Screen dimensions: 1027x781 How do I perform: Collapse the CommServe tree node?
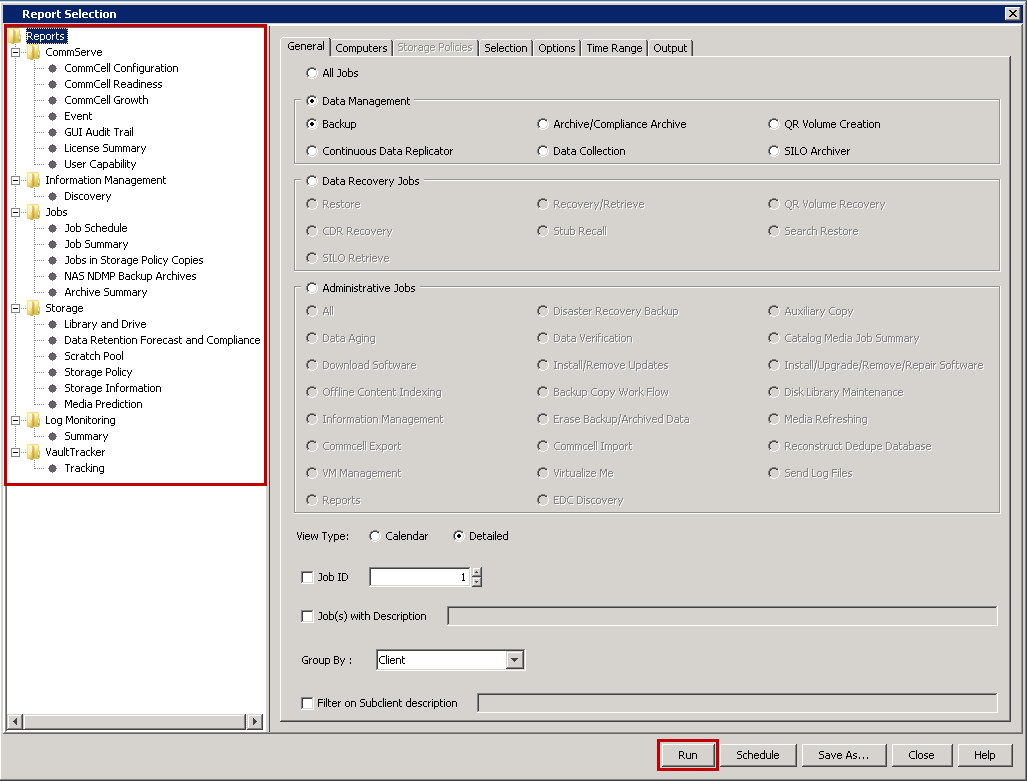click(15, 52)
